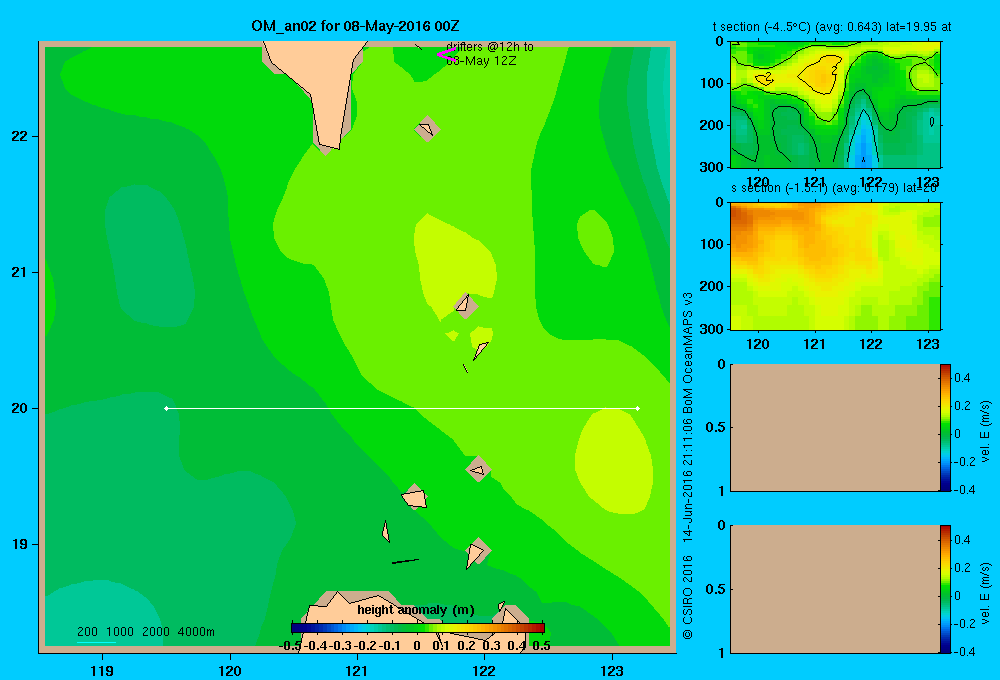Viewport: 1000px width, 680px height.
Task: Click longitude label 121 under main map
Action: [357, 670]
